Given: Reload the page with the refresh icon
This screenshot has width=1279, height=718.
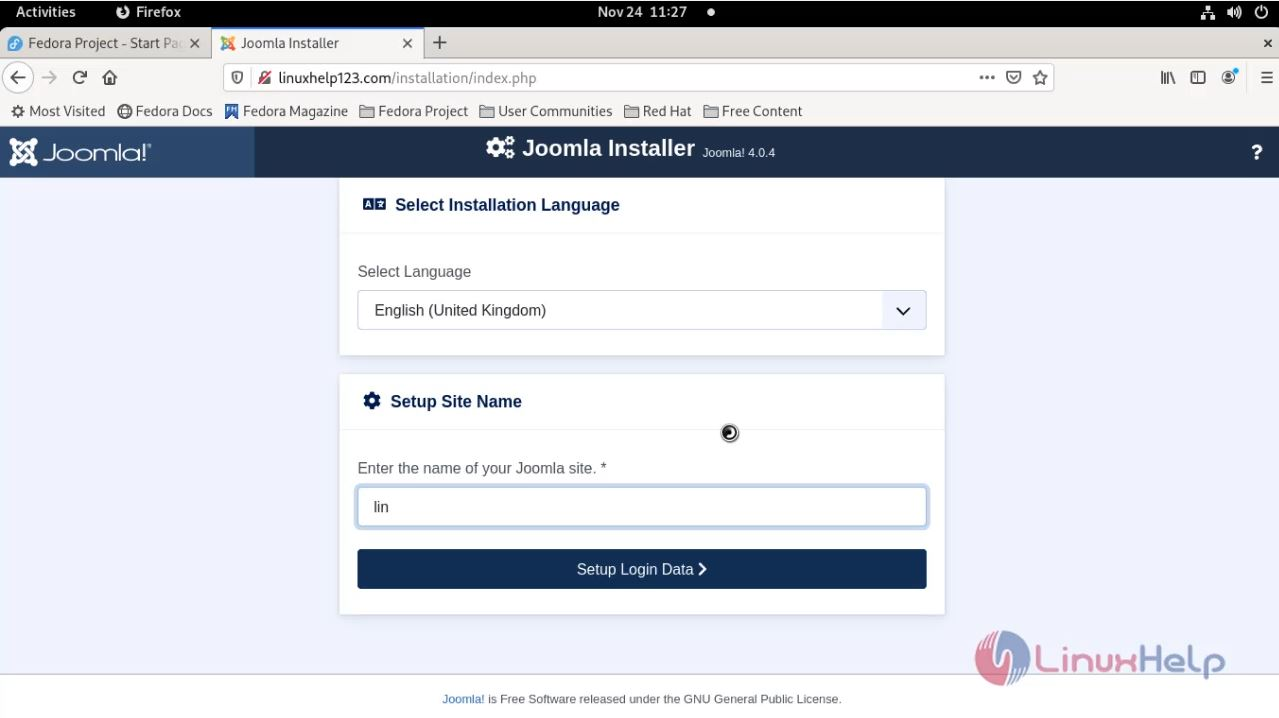Looking at the screenshot, I should pos(80,77).
